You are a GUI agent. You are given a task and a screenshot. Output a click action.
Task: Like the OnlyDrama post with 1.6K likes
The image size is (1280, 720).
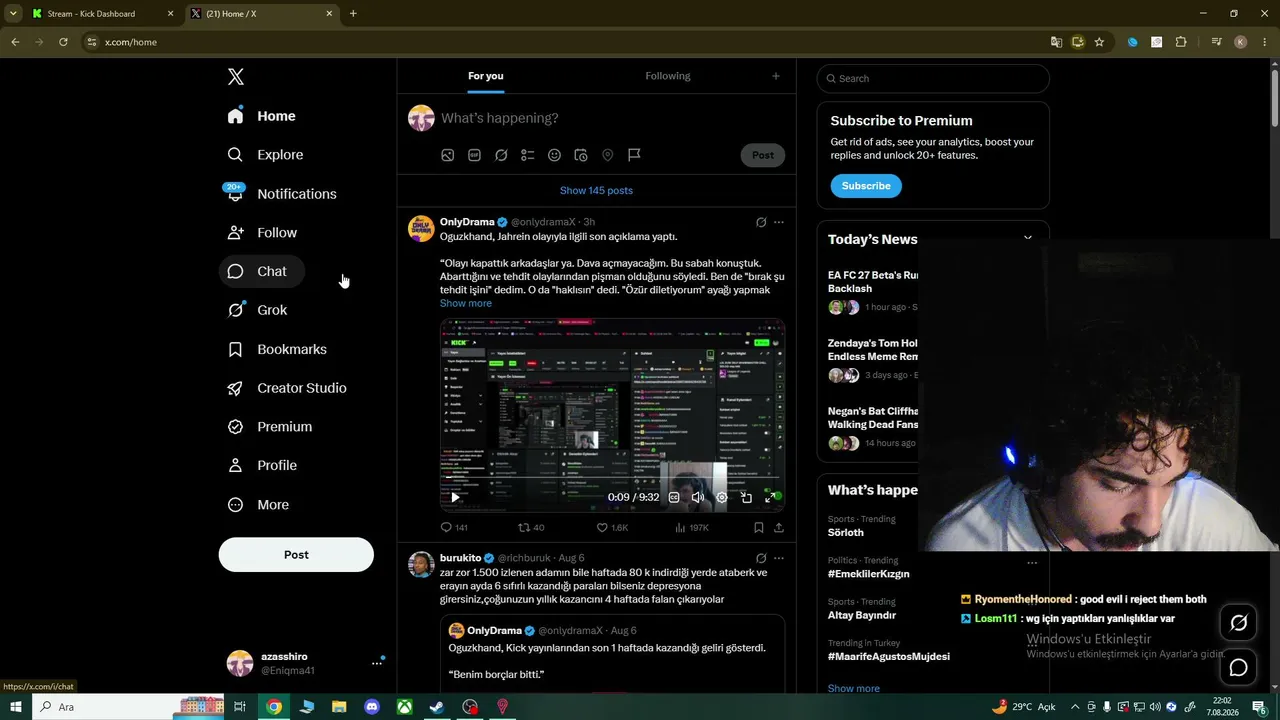[612, 527]
